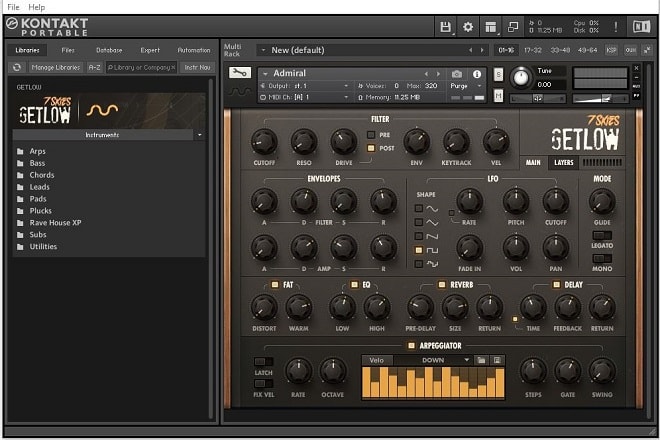Click the arpeggiator folder icon
The height and width of the screenshot is (440, 660).
tap(480, 360)
